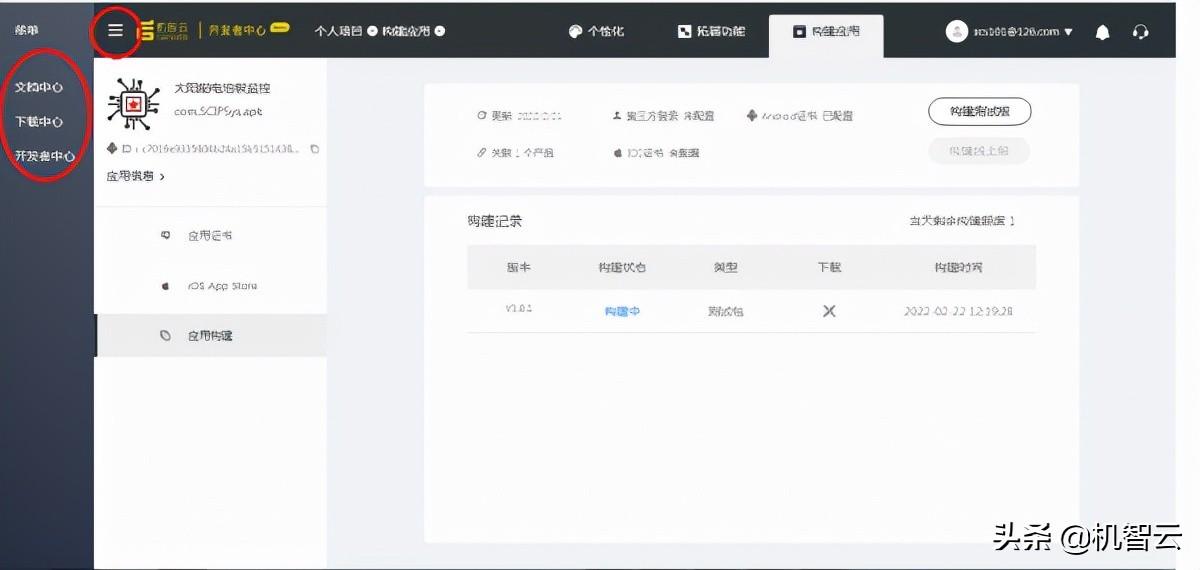Click the X in the 下载 column
The image size is (1200, 570).
829,311
